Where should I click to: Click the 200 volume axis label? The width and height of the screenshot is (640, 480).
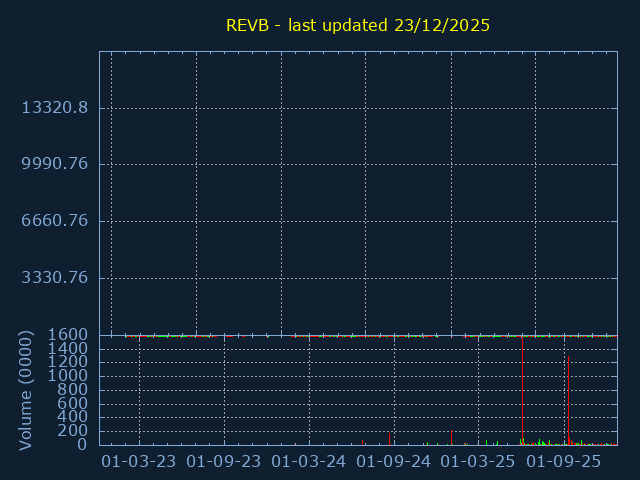[x=73, y=431]
